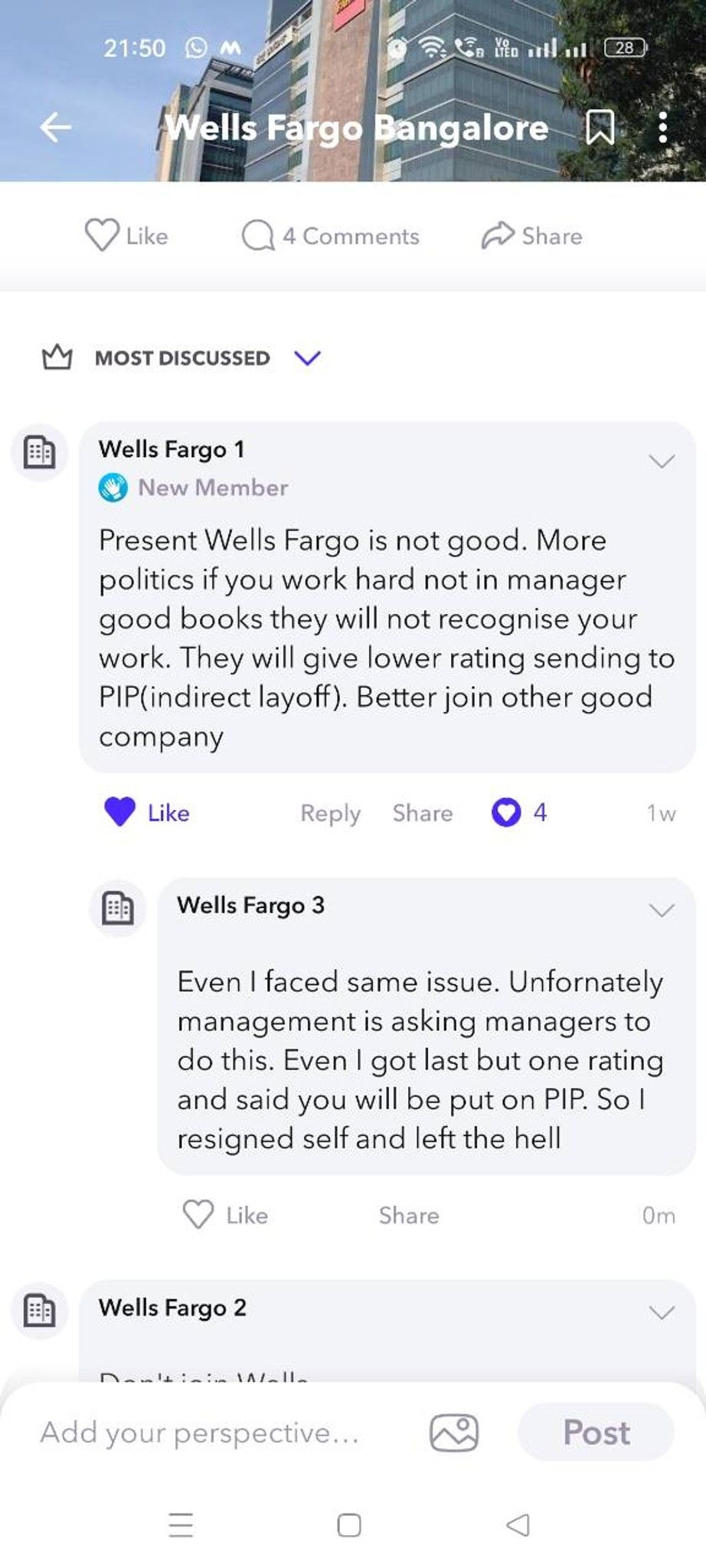Expand options chevron on Wells Fargo 2's comment

point(662,1312)
